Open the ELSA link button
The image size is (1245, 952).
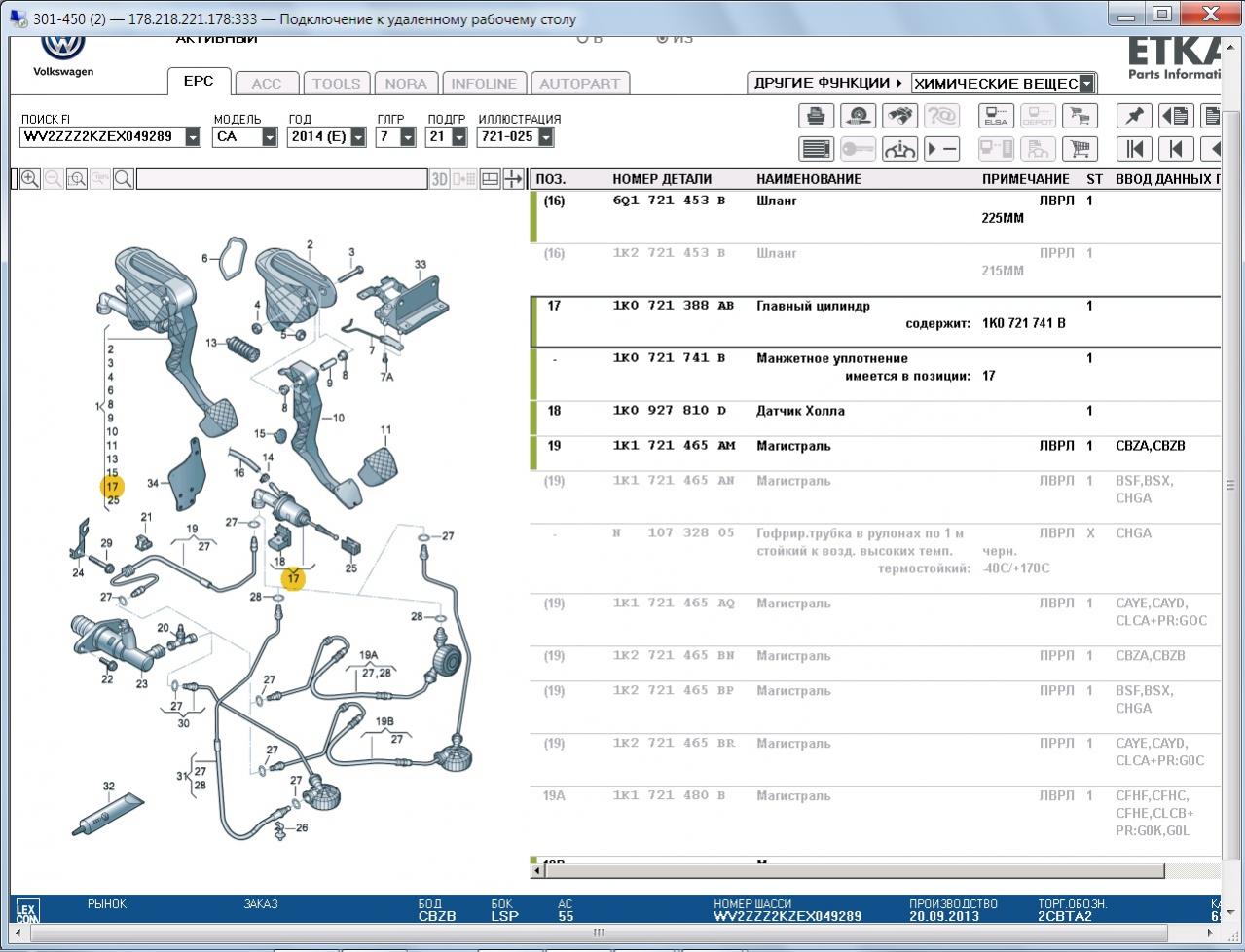[x=996, y=116]
